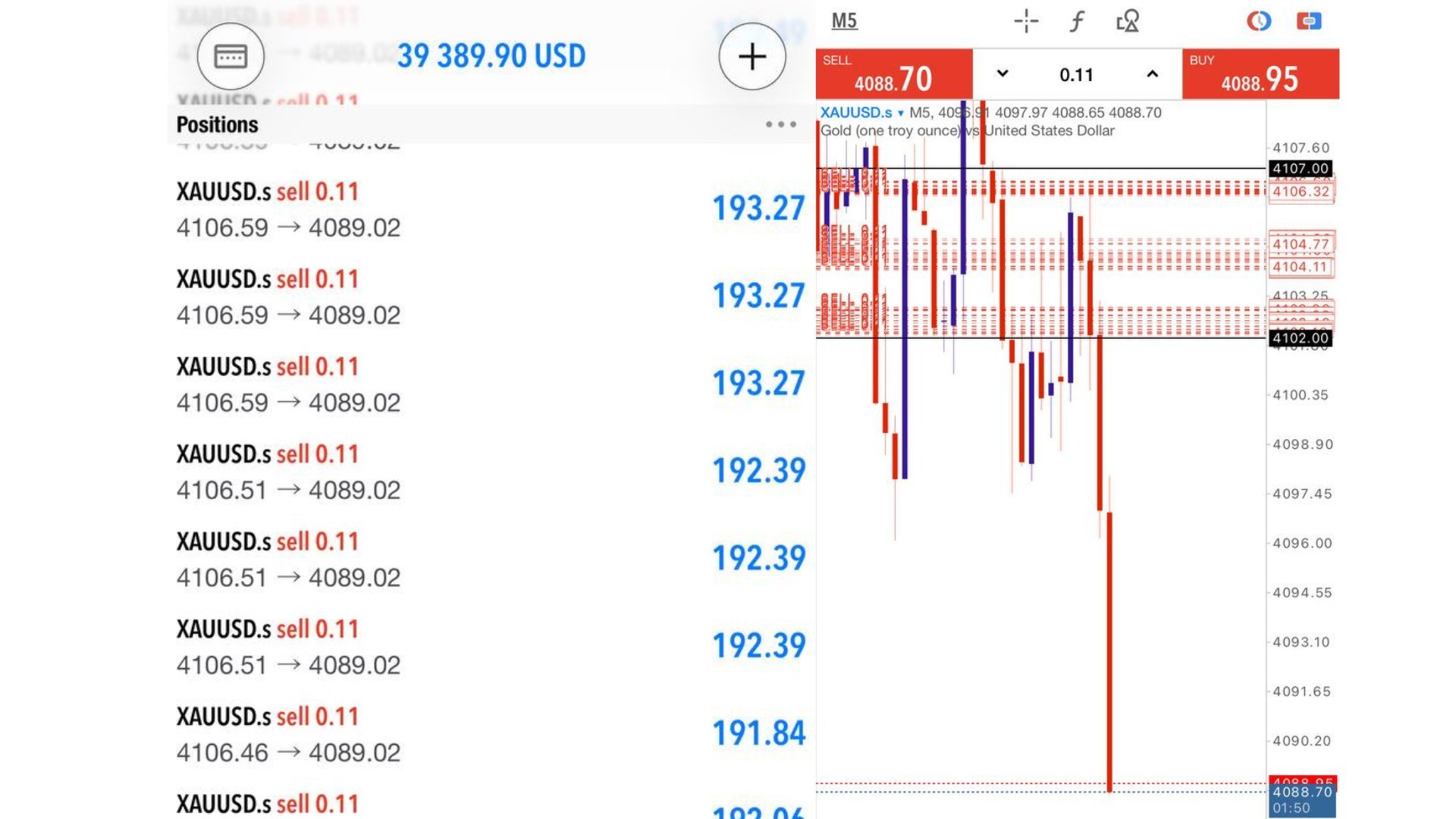
Task: Click the 4107.00 price level marker
Action: 1301,168
